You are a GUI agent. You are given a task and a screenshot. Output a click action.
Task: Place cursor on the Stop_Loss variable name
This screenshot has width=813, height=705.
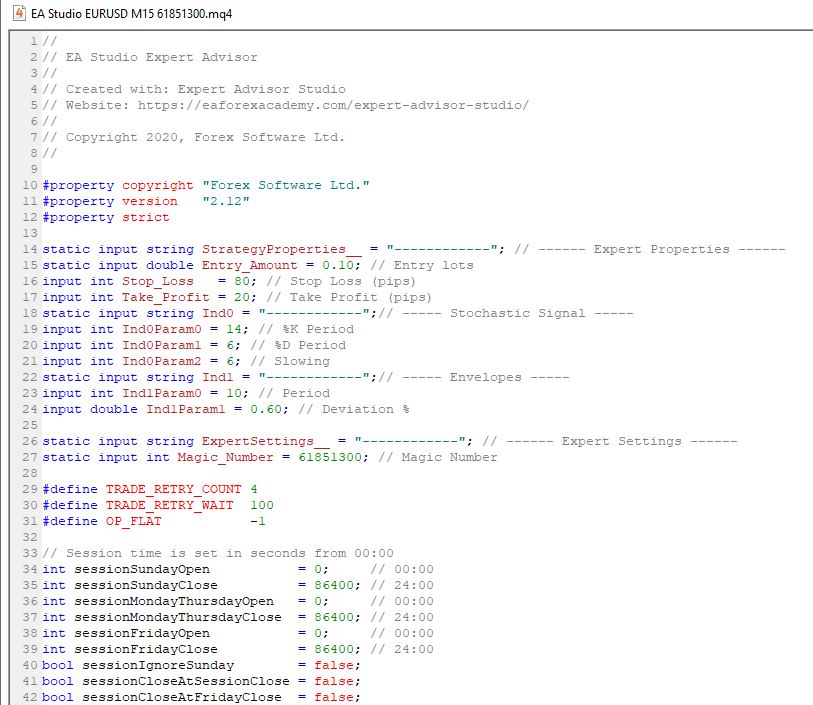(157, 281)
